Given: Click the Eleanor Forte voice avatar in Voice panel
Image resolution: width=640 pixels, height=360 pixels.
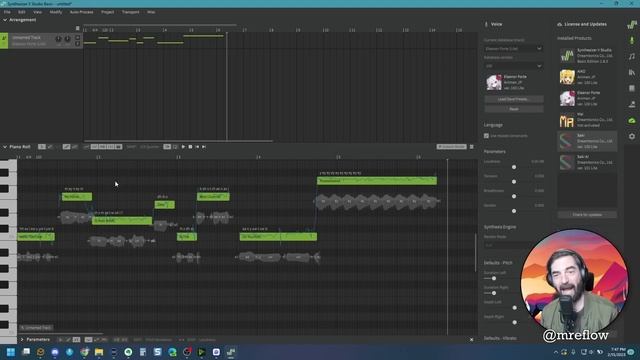Looking at the screenshot, I should (x=494, y=82).
